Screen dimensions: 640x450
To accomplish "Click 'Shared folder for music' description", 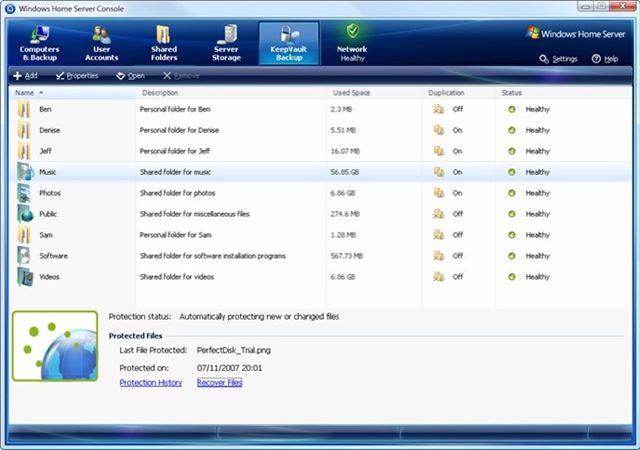I will click(176, 172).
